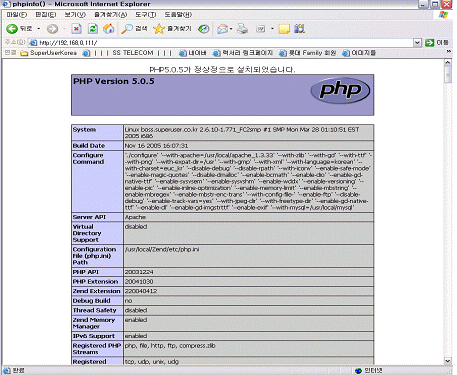
Task: Click 'php, file, http, ftp, compress.zlib' value
Action: click(170, 346)
